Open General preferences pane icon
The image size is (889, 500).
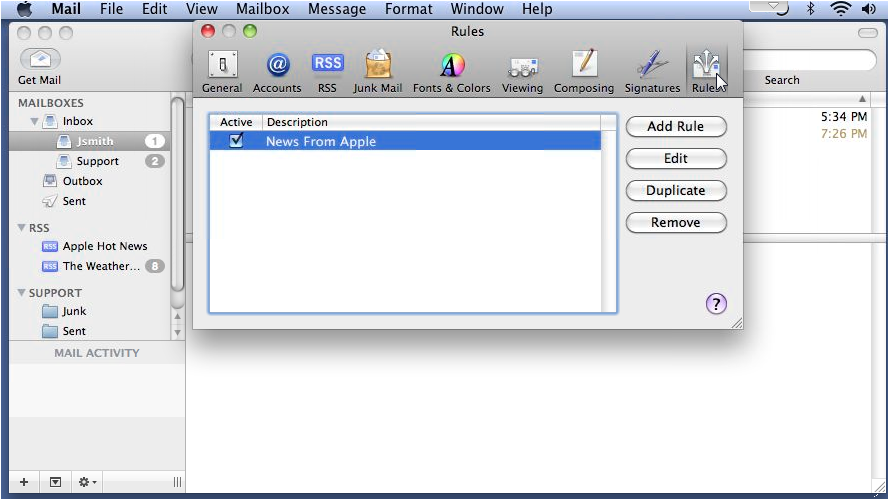[222, 65]
